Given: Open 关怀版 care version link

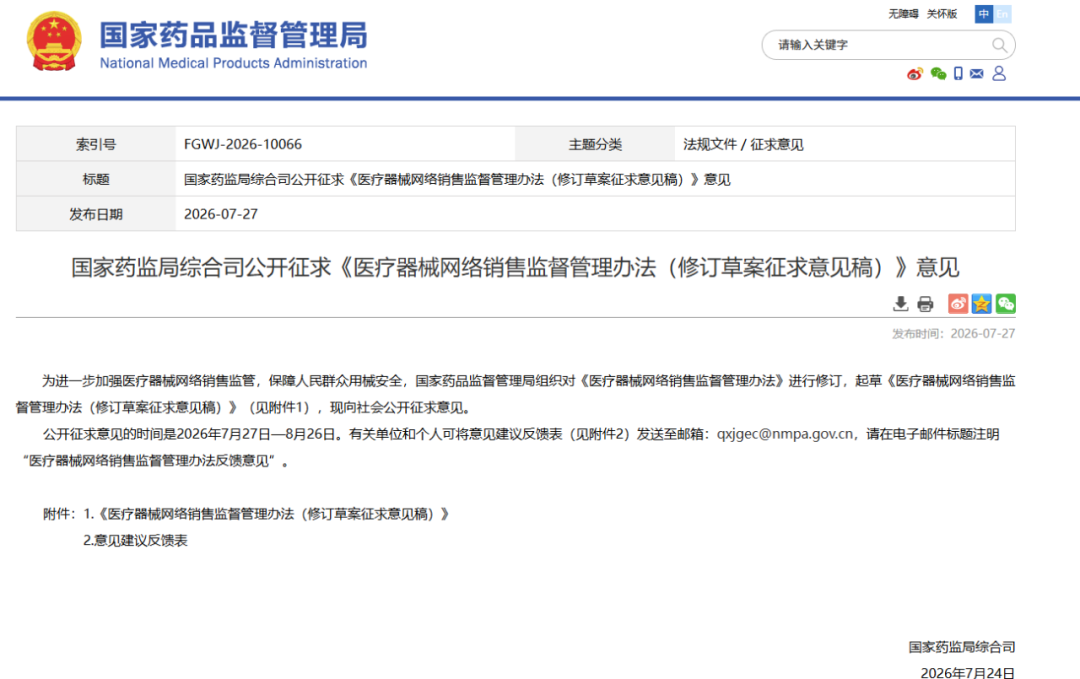Looking at the screenshot, I should click(x=942, y=14).
